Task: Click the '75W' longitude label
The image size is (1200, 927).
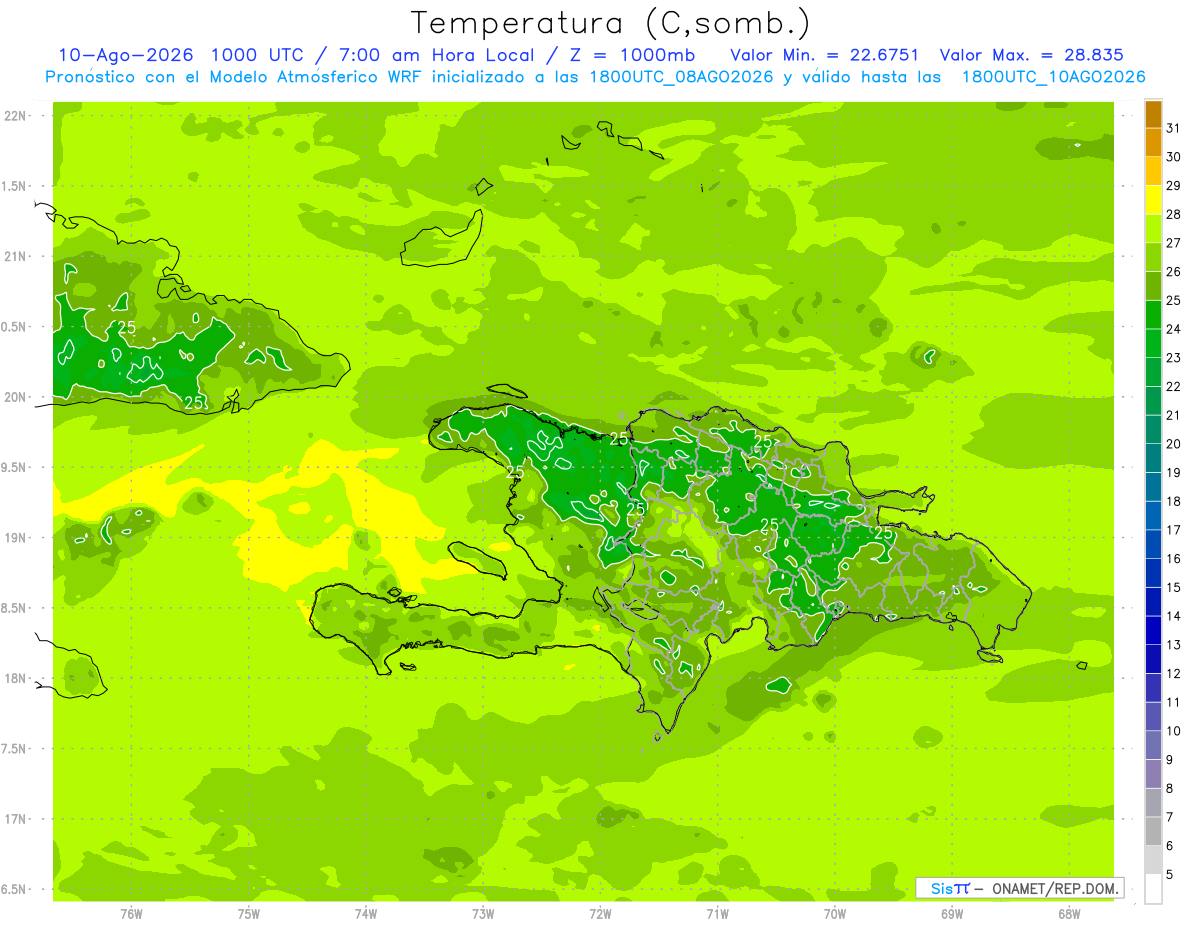Action: pyautogui.click(x=249, y=914)
